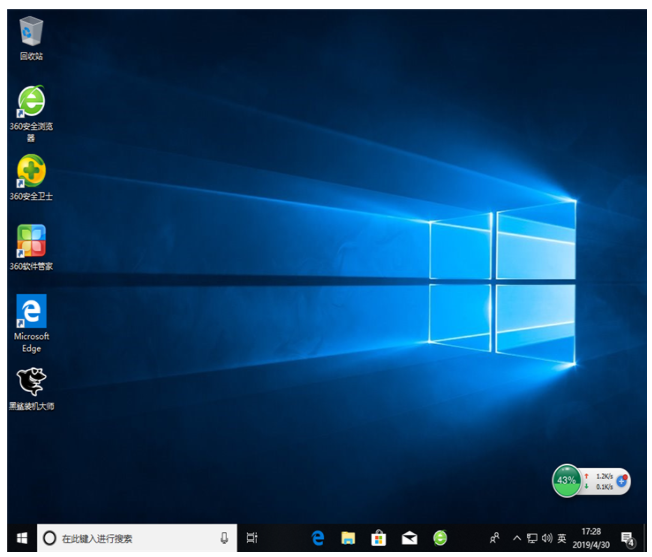Screen dimensions: 652x557
Task: Open File Explorer from the taskbar
Action: [x=348, y=538]
